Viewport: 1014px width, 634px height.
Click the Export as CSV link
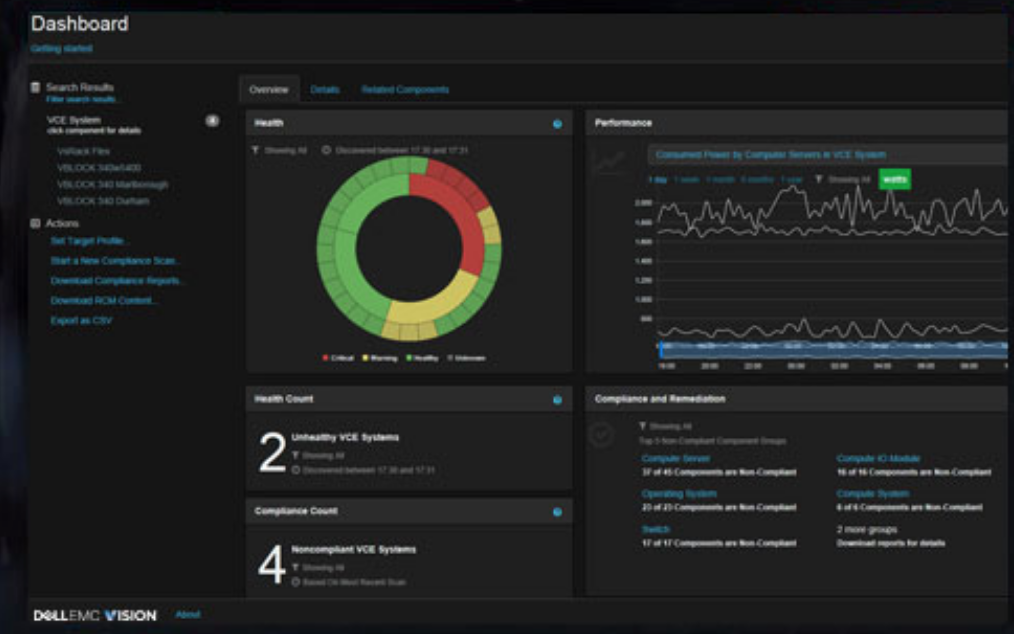point(81,321)
